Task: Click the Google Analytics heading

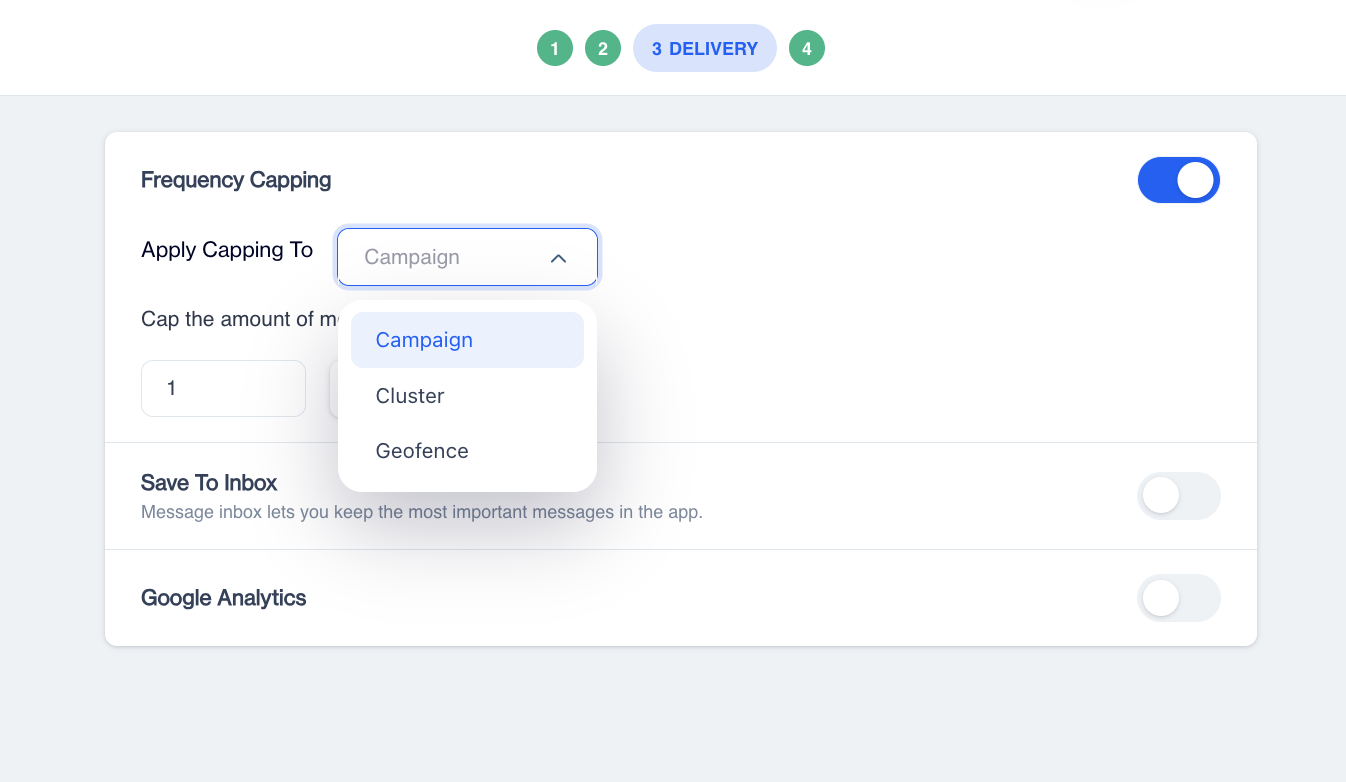Action: [x=224, y=598]
